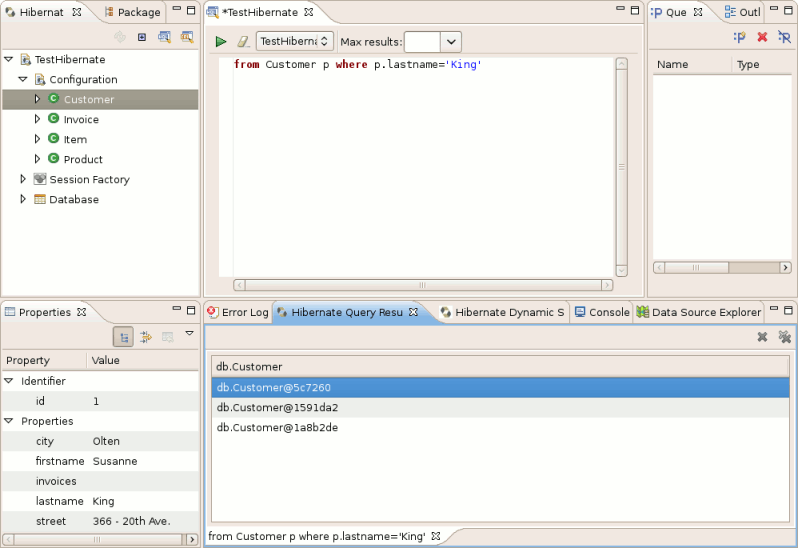Toggle Show Categories in the Properties toolbar
This screenshot has width=798, height=548.
tap(123, 337)
